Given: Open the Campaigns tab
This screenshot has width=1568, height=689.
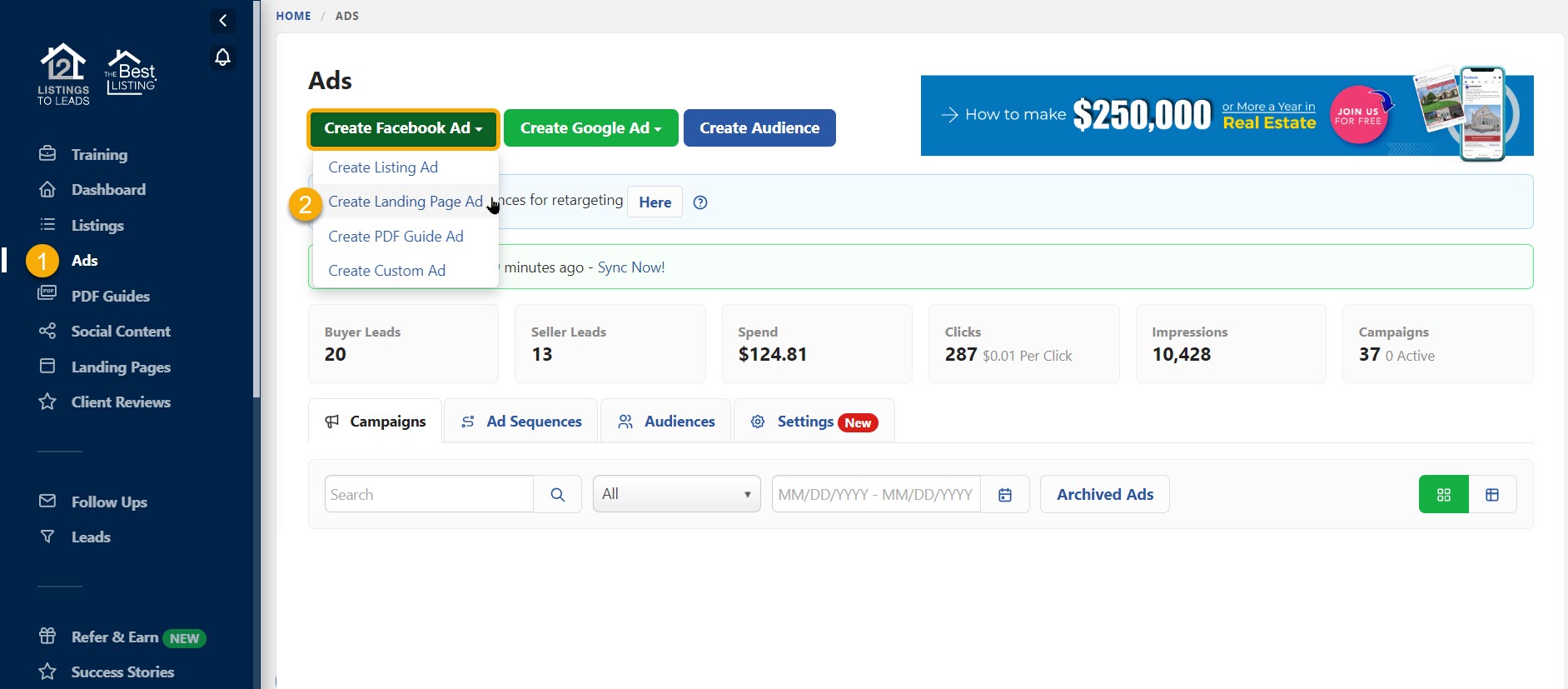Looking at the screenshot, I should (x=376, y=422).
